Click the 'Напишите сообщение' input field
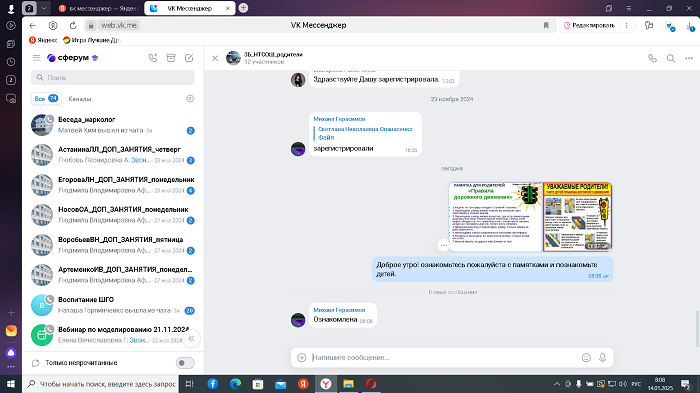Image resolution: width=700 pixels, height=393 pixels. pyautogui.click(x=444, y=357)
